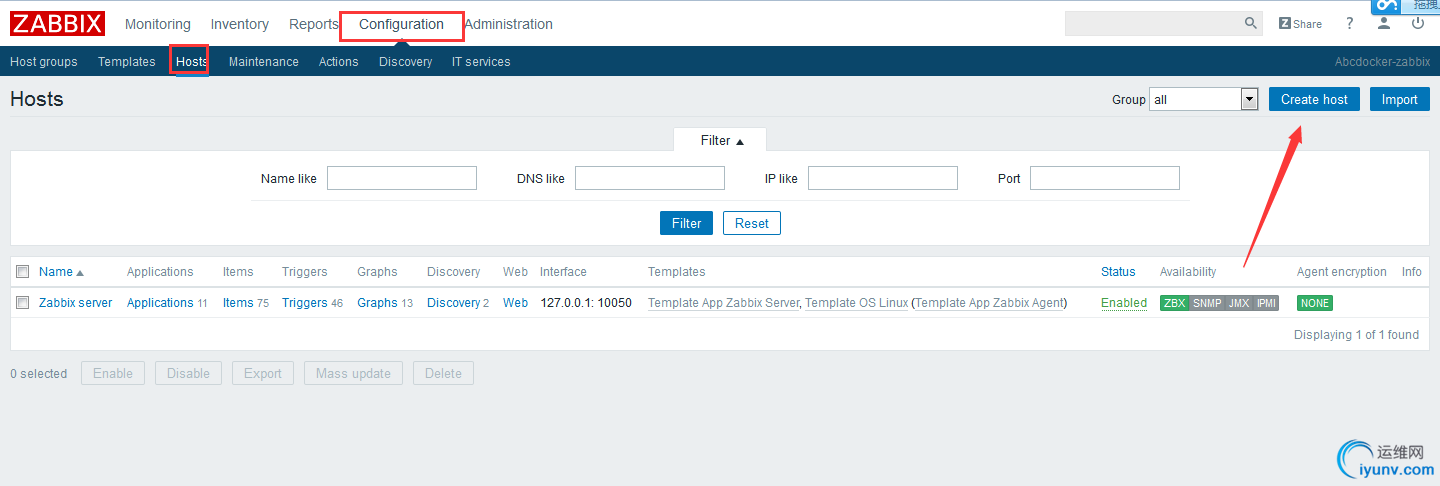Click the logout power icon

click(x=1418, y=24)
